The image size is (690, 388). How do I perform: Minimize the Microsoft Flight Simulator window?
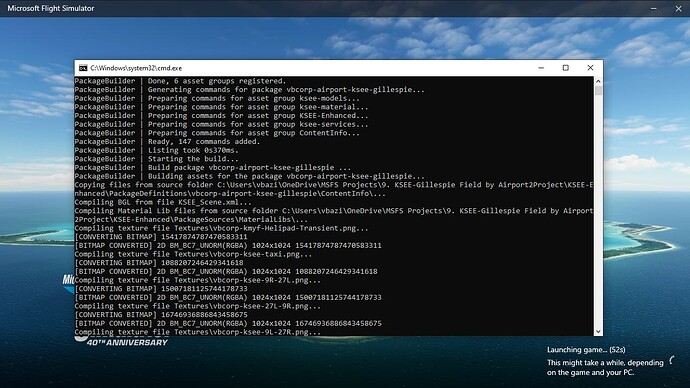click(654, 8)
